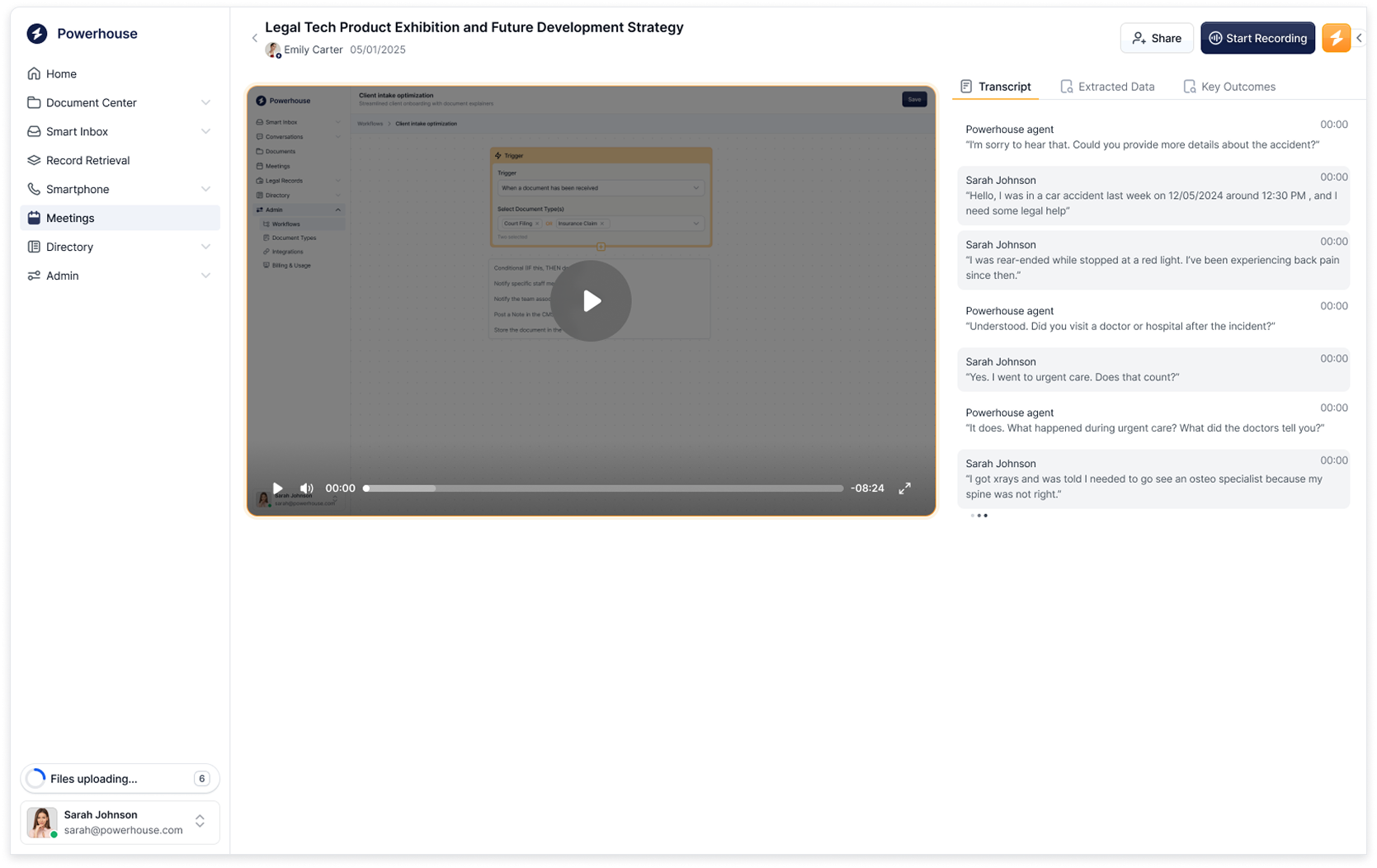Open the Sarah Johnson account switcher arrows

pos(200,822)
